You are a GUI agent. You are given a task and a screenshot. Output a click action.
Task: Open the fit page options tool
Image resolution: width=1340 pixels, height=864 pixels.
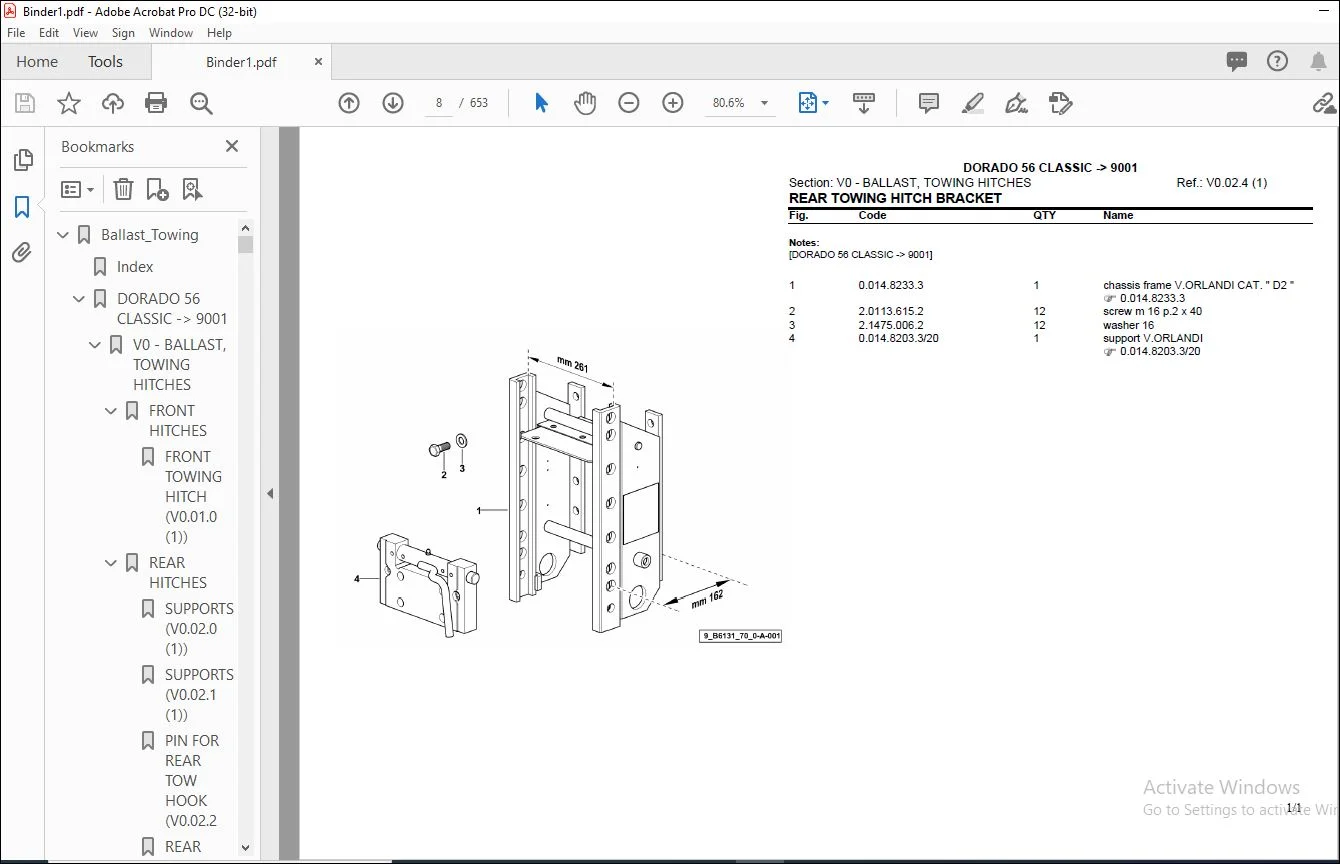[813, 103]
